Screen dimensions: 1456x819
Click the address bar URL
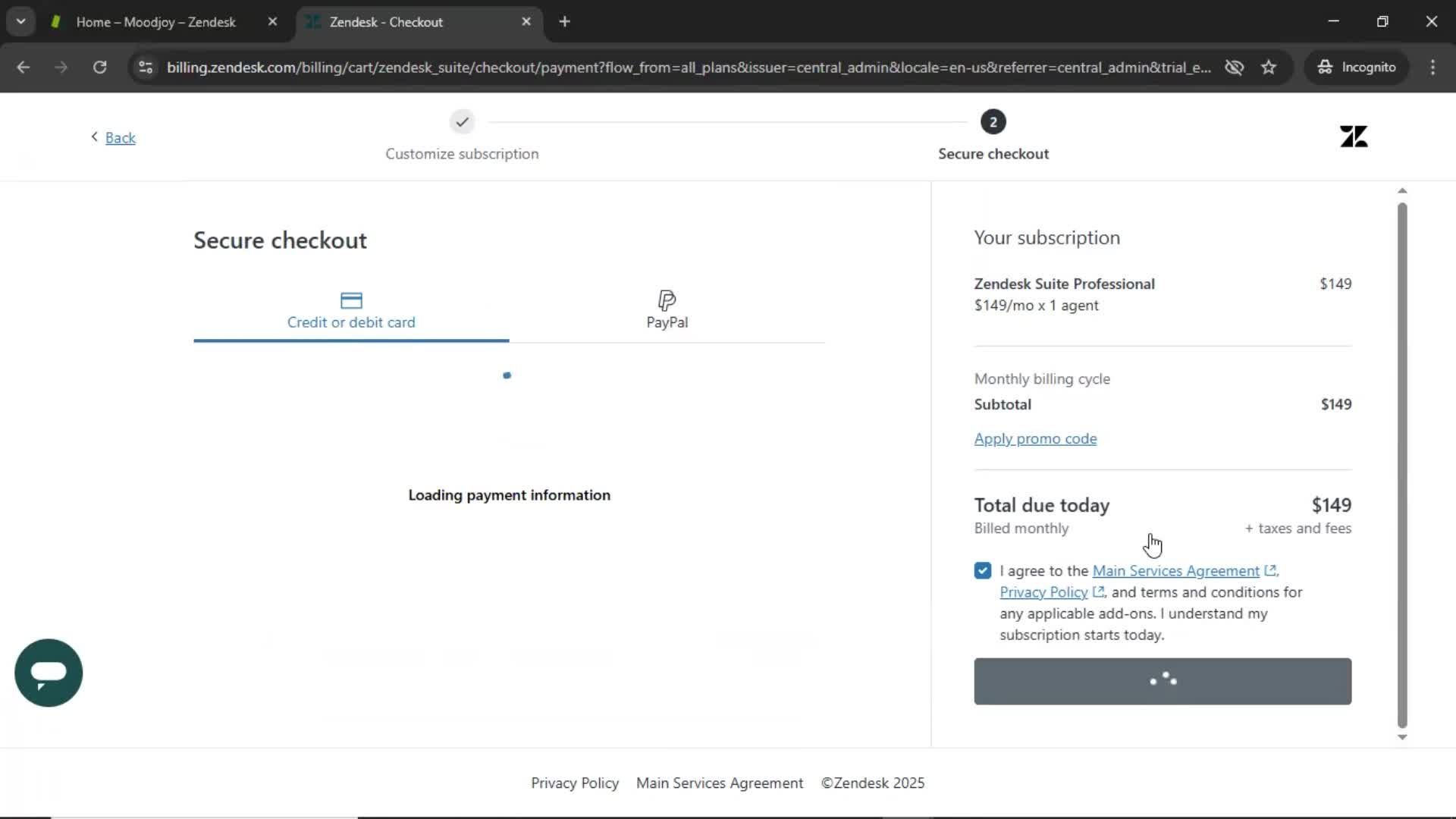(689, 67)
